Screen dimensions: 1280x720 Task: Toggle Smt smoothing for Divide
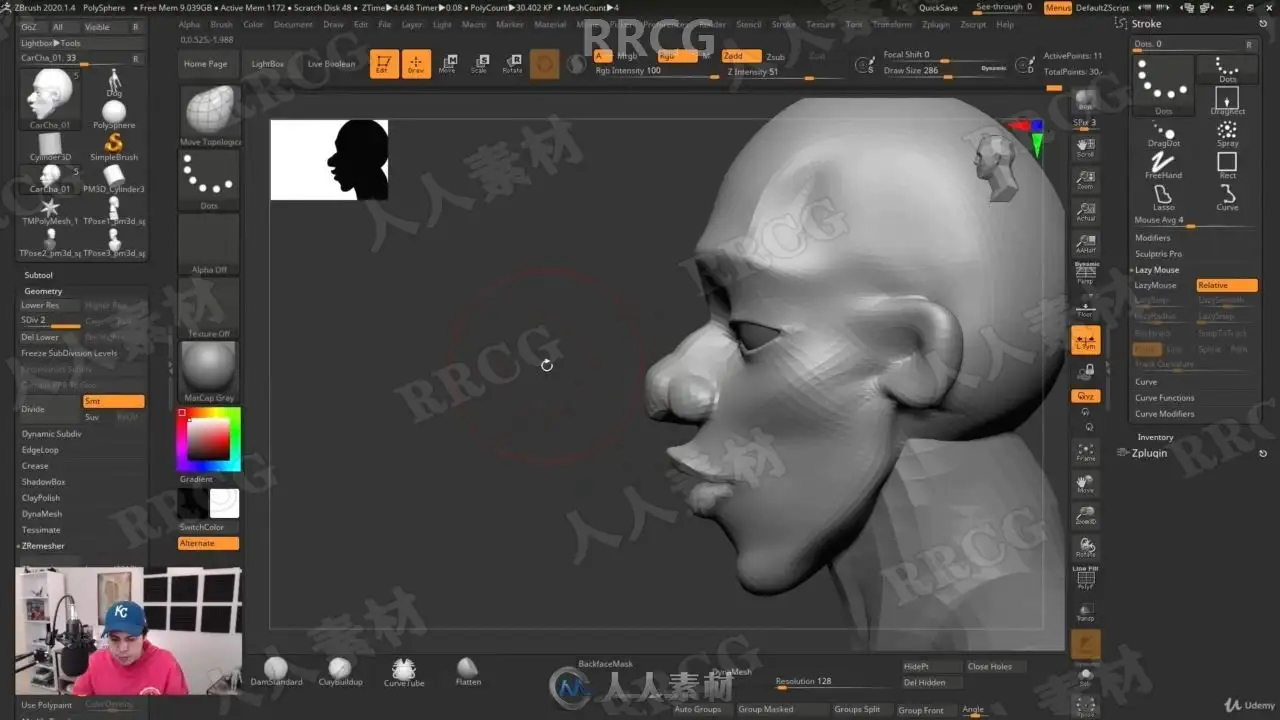click(113, 401)
